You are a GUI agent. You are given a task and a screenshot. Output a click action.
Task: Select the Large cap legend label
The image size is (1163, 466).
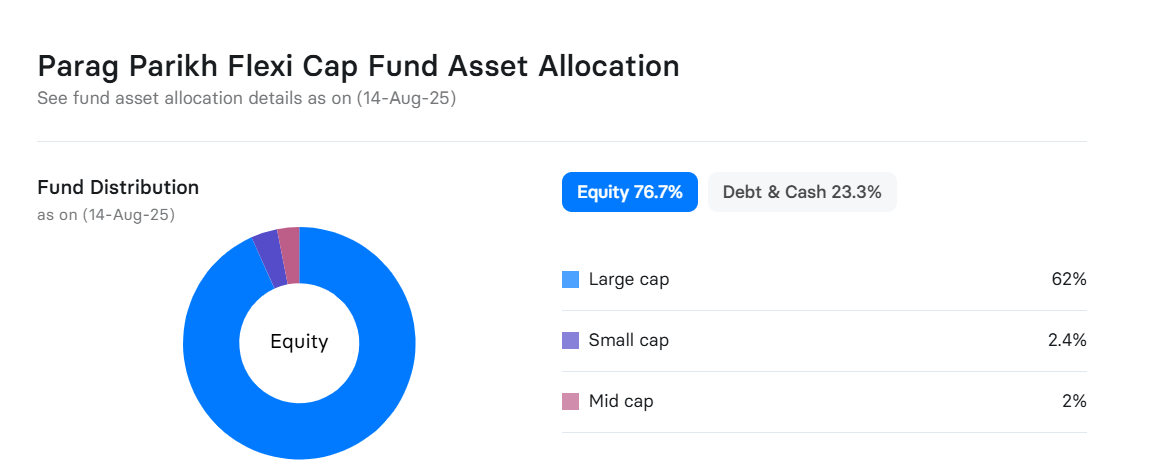tap(629, 280)
